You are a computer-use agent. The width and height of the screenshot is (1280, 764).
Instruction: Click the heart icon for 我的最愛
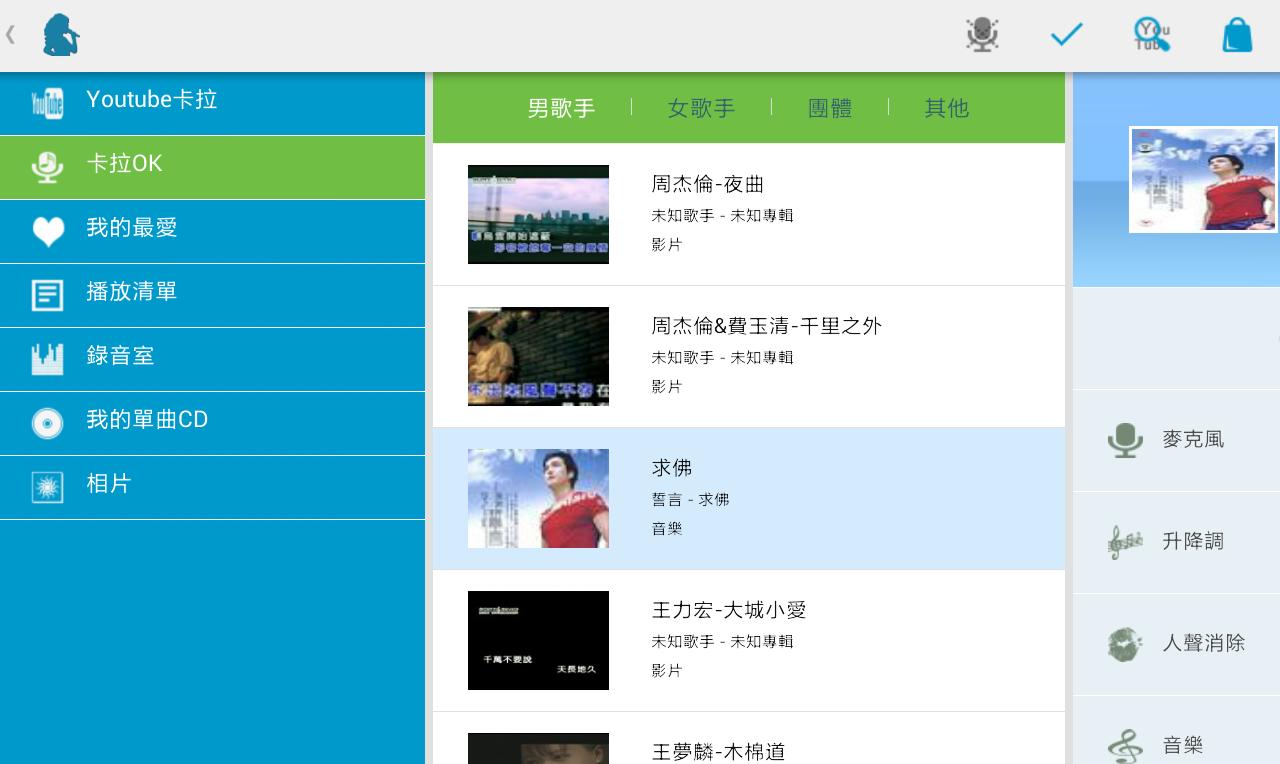pyautogui.click(x=47, y=231)
